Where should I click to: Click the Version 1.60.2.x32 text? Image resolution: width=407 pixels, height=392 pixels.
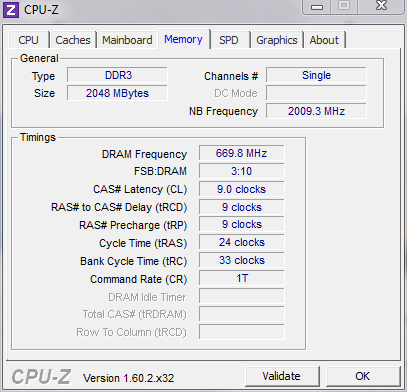point(129,378)
